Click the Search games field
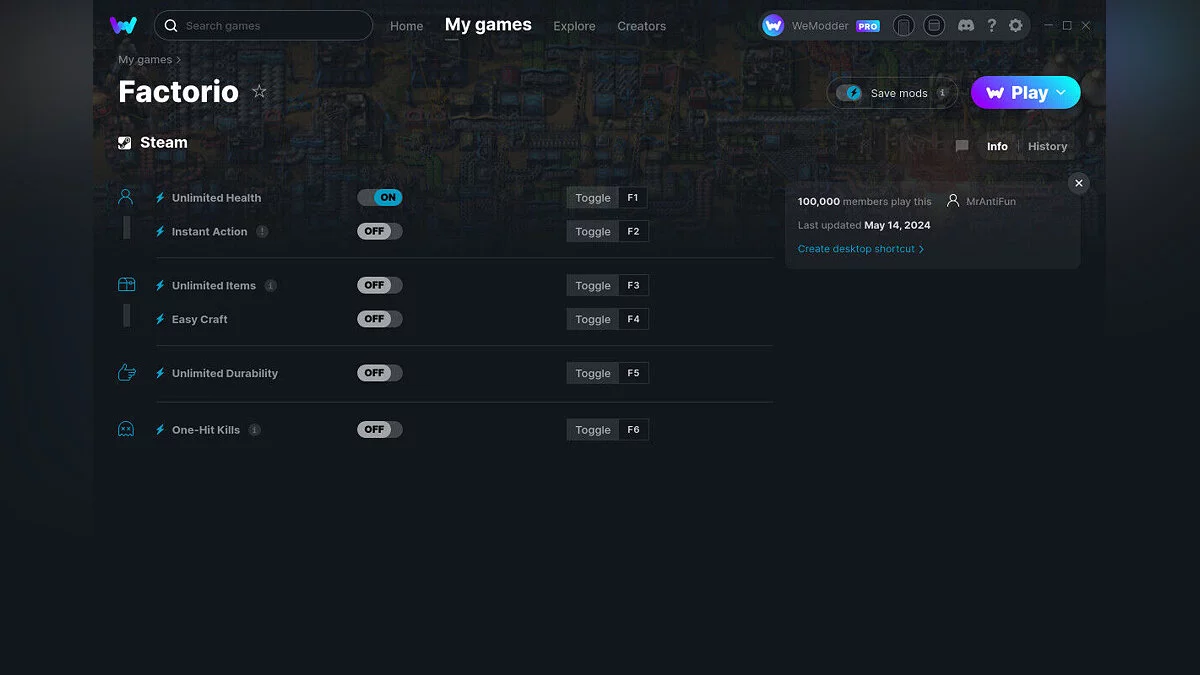 (263, 26)
